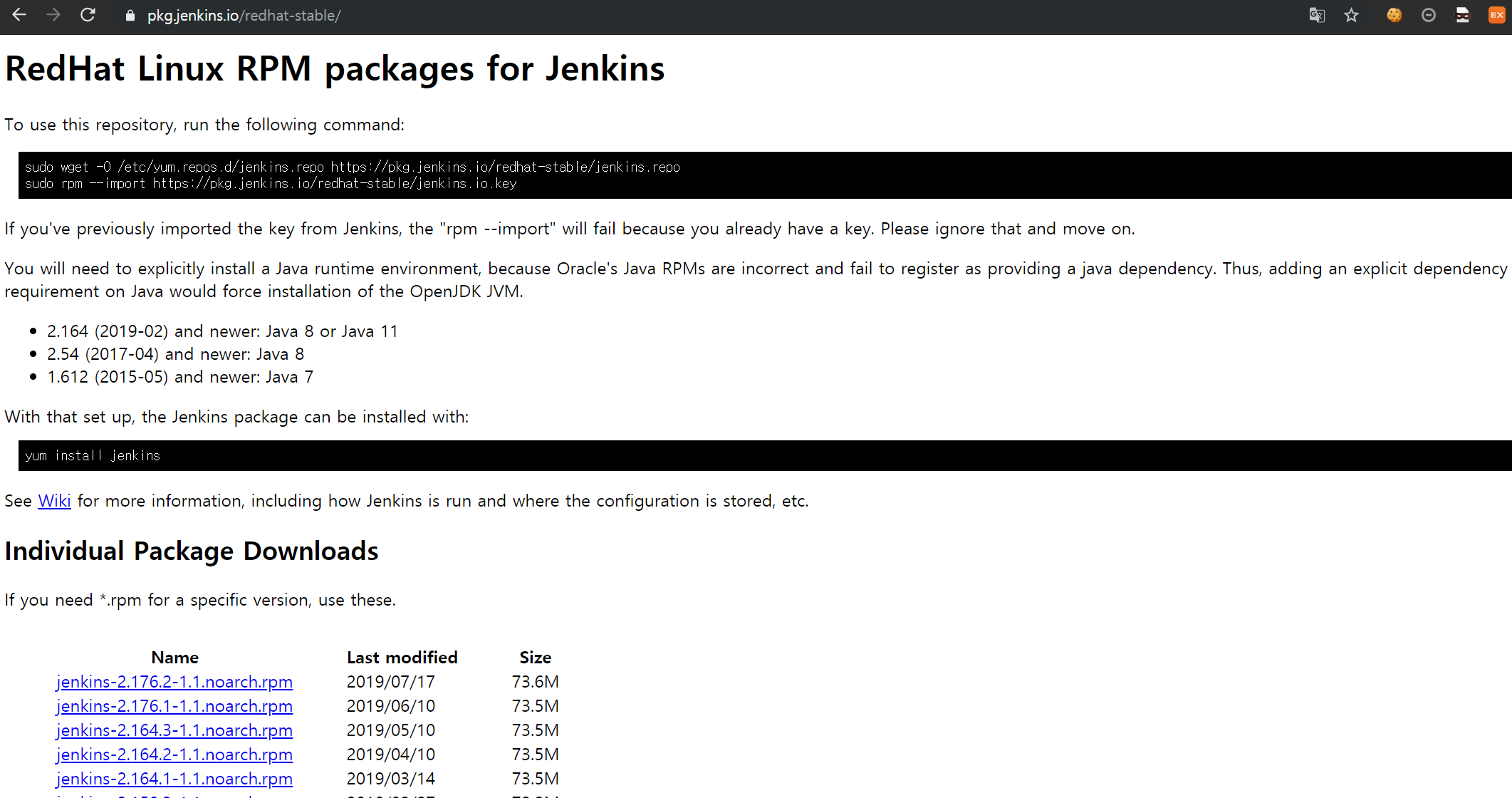The height and width of the screenshot is (798, 1512).
Task: Click 'If you need *.rpm for a specific version' text
Action: click(200, 600)
